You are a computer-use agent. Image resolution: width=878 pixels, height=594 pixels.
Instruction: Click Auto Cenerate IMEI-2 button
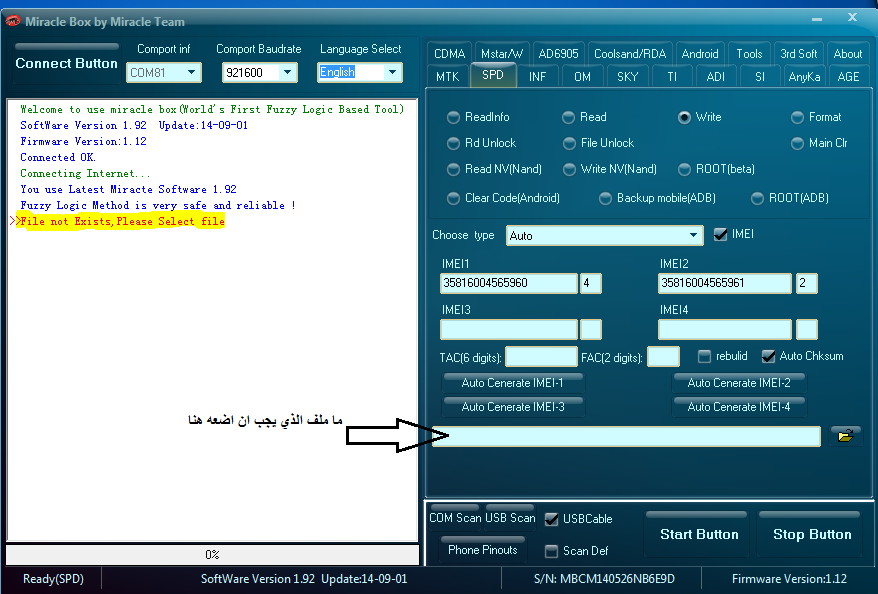point(739,383)
